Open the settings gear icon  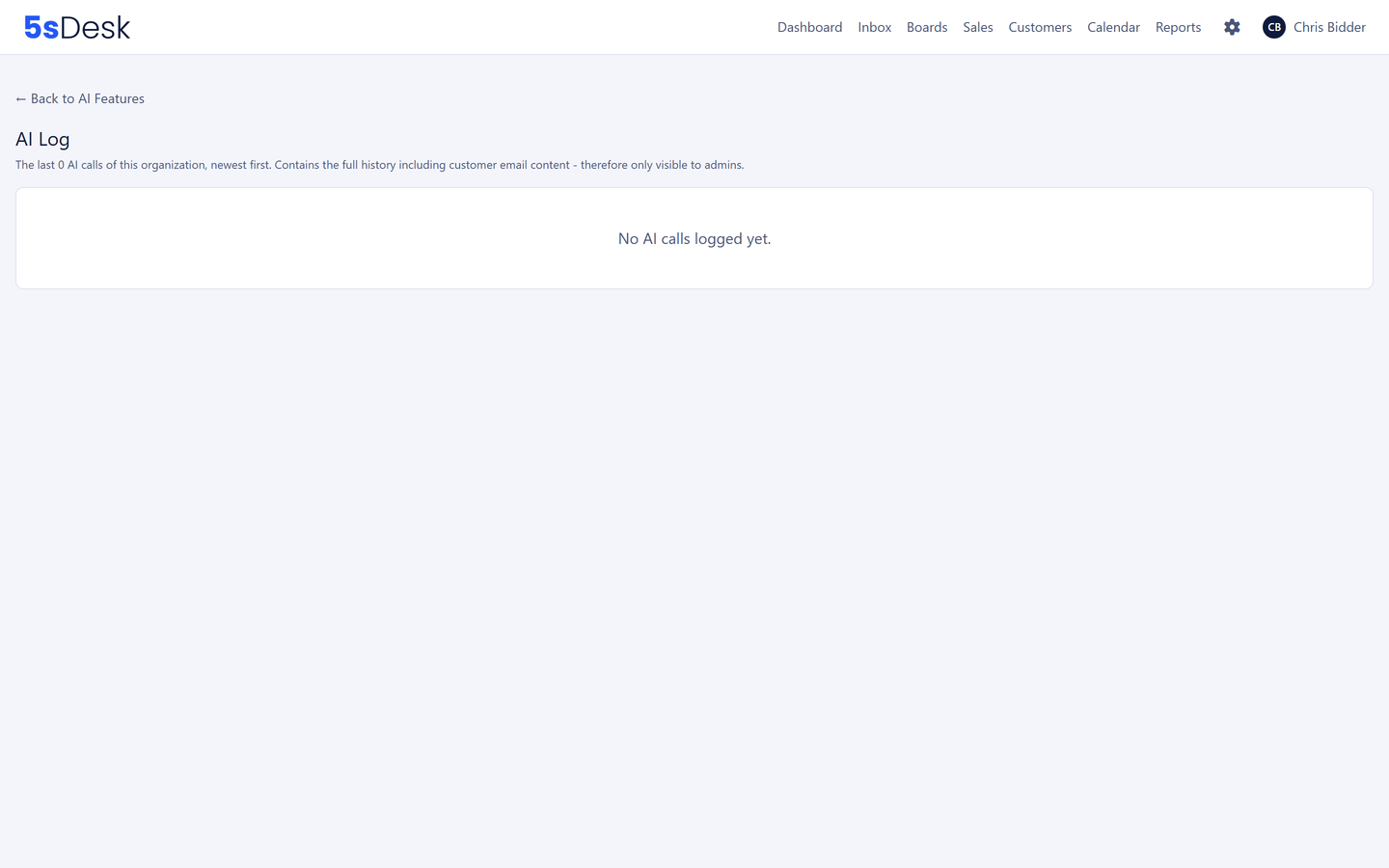(x=1232, y=27)
